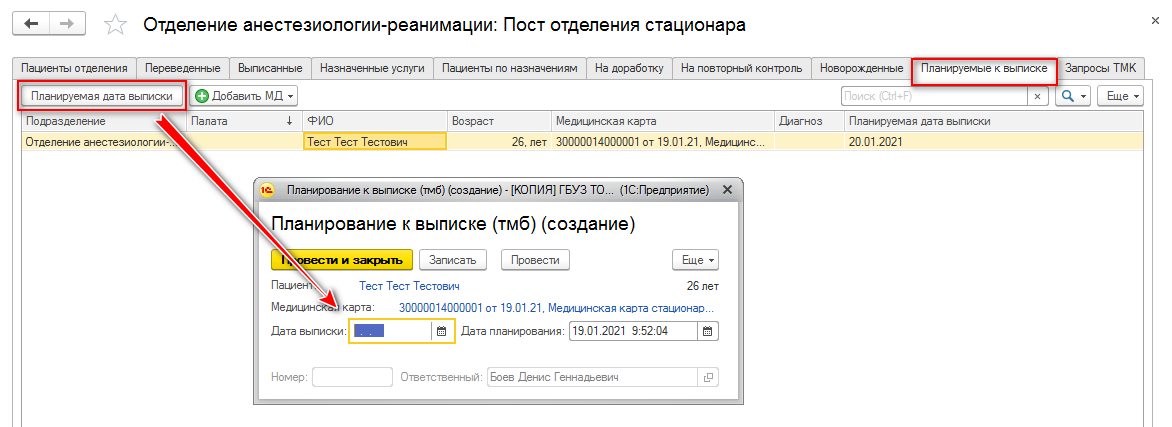Image resolution: width=1172 pixels, height=427 pixels.
Task: Open calendar picker for Дата планирования
Action: (x=707, y=331)
